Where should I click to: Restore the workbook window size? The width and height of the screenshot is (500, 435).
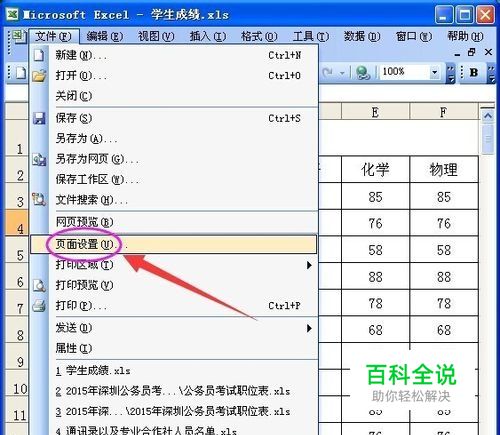472,52
